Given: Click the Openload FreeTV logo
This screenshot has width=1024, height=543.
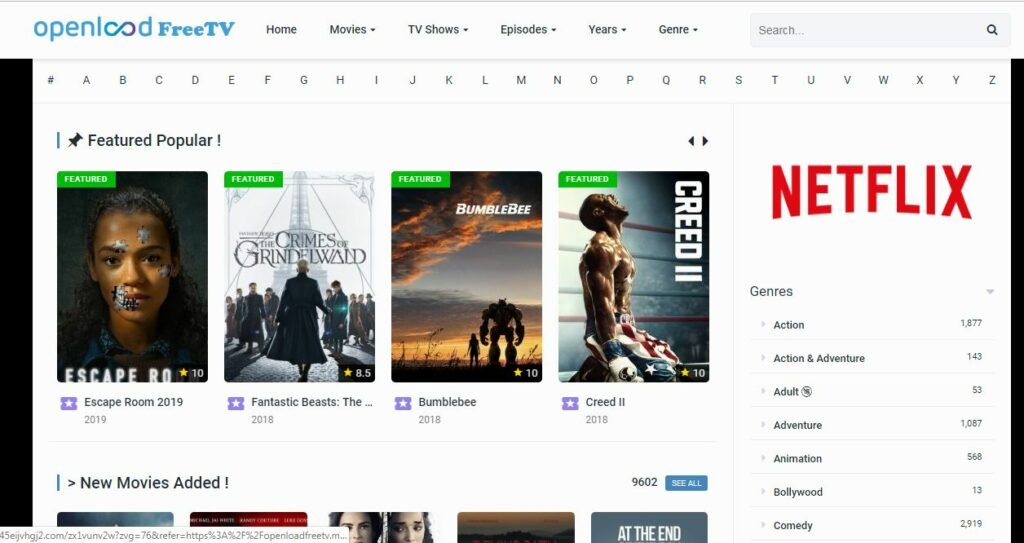Looking at the screenshot, I should pyautogui.click(x=134, y=28).
